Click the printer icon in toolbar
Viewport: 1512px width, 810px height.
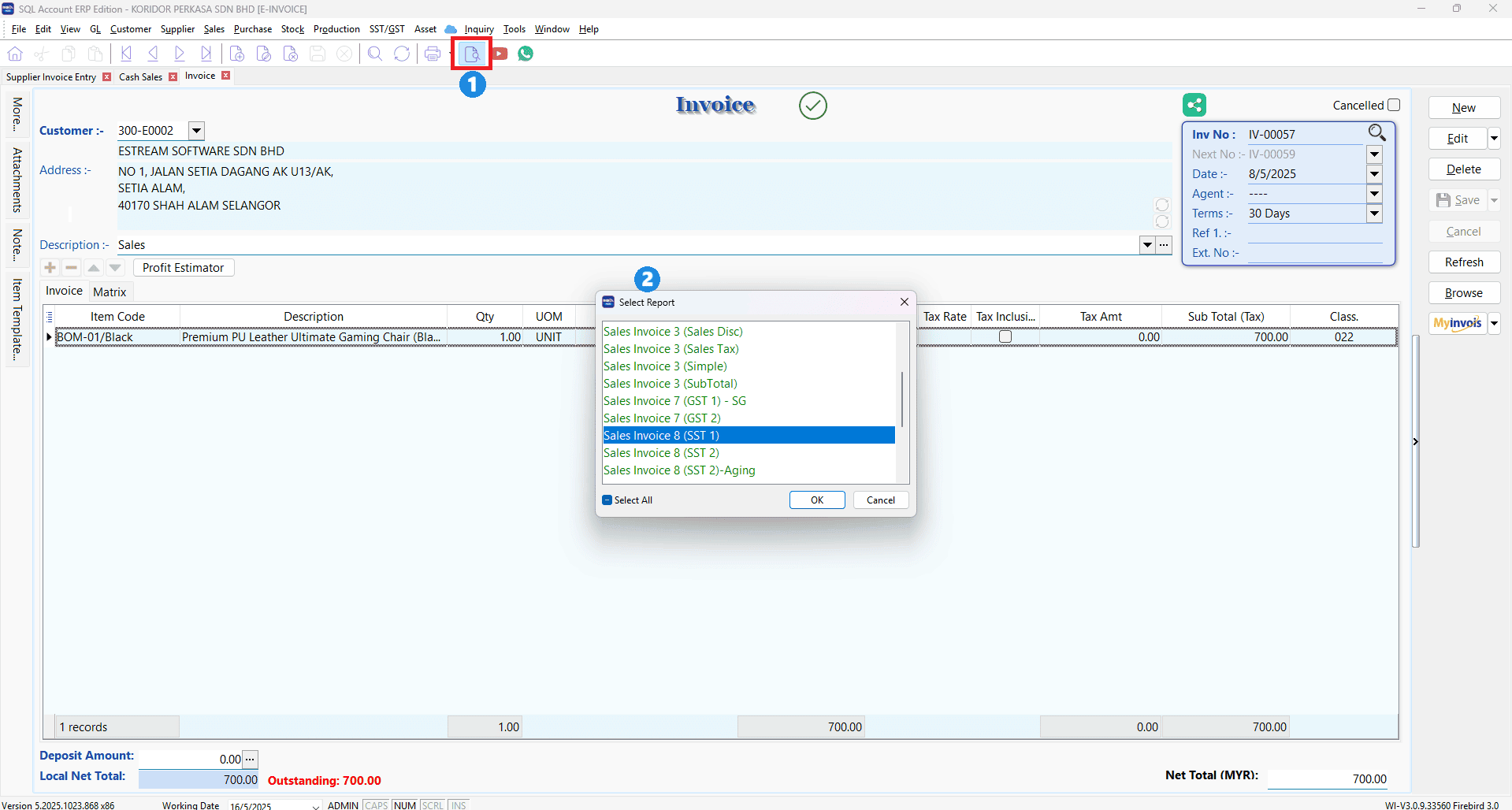click(432, 54)
